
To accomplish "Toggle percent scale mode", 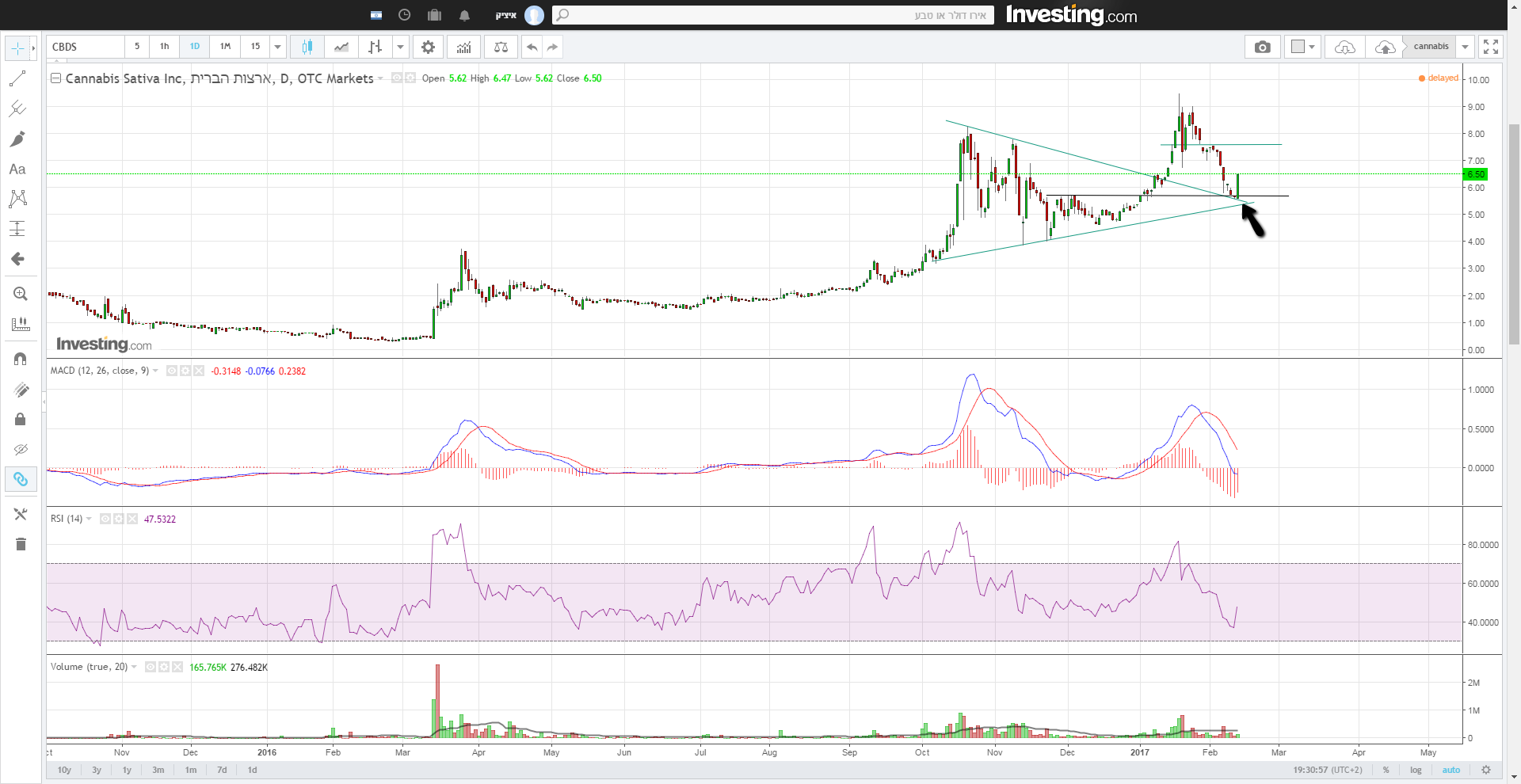I will [1386, 770].
